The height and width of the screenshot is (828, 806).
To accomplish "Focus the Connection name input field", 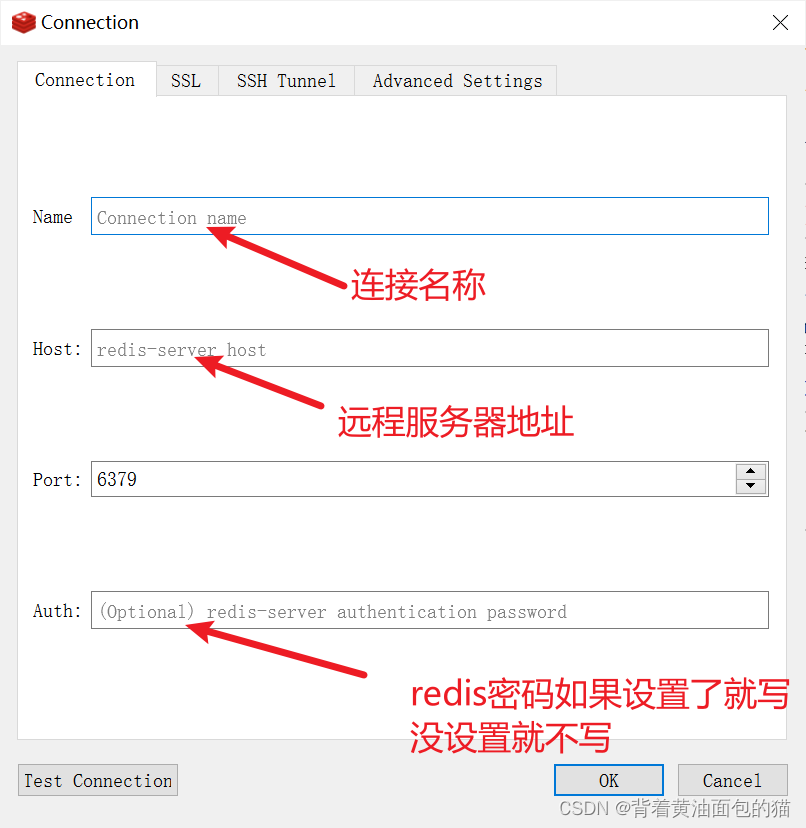I will pos(429,216).
